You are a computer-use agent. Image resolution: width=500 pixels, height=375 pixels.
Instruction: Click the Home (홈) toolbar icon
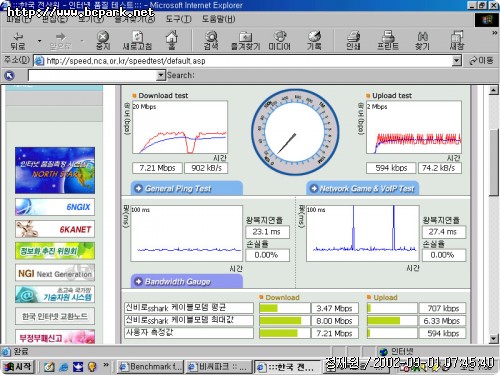(171, 41)
